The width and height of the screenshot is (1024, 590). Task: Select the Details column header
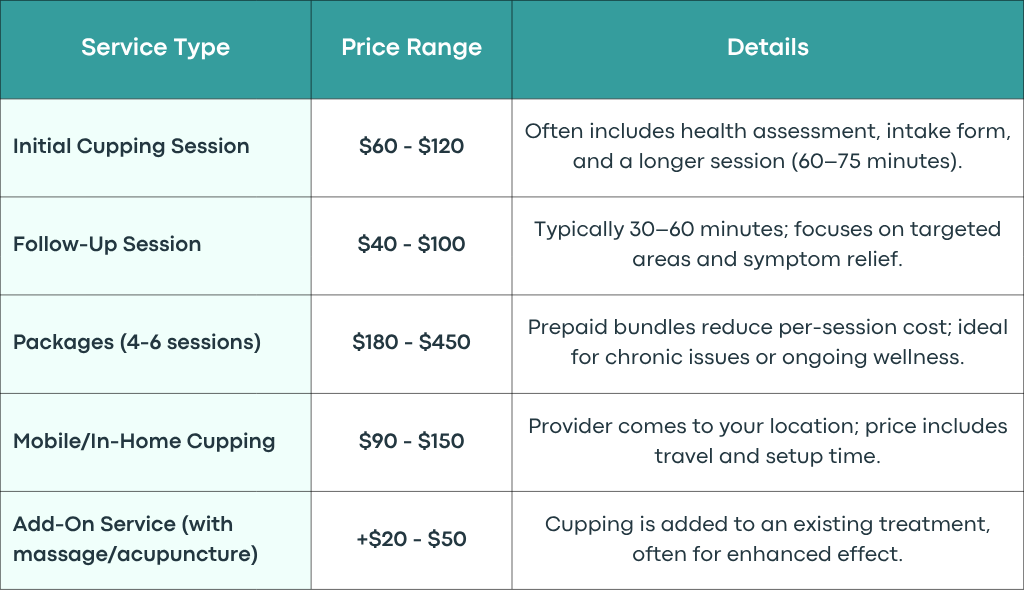pyautogui.click(x=768, y=47)
